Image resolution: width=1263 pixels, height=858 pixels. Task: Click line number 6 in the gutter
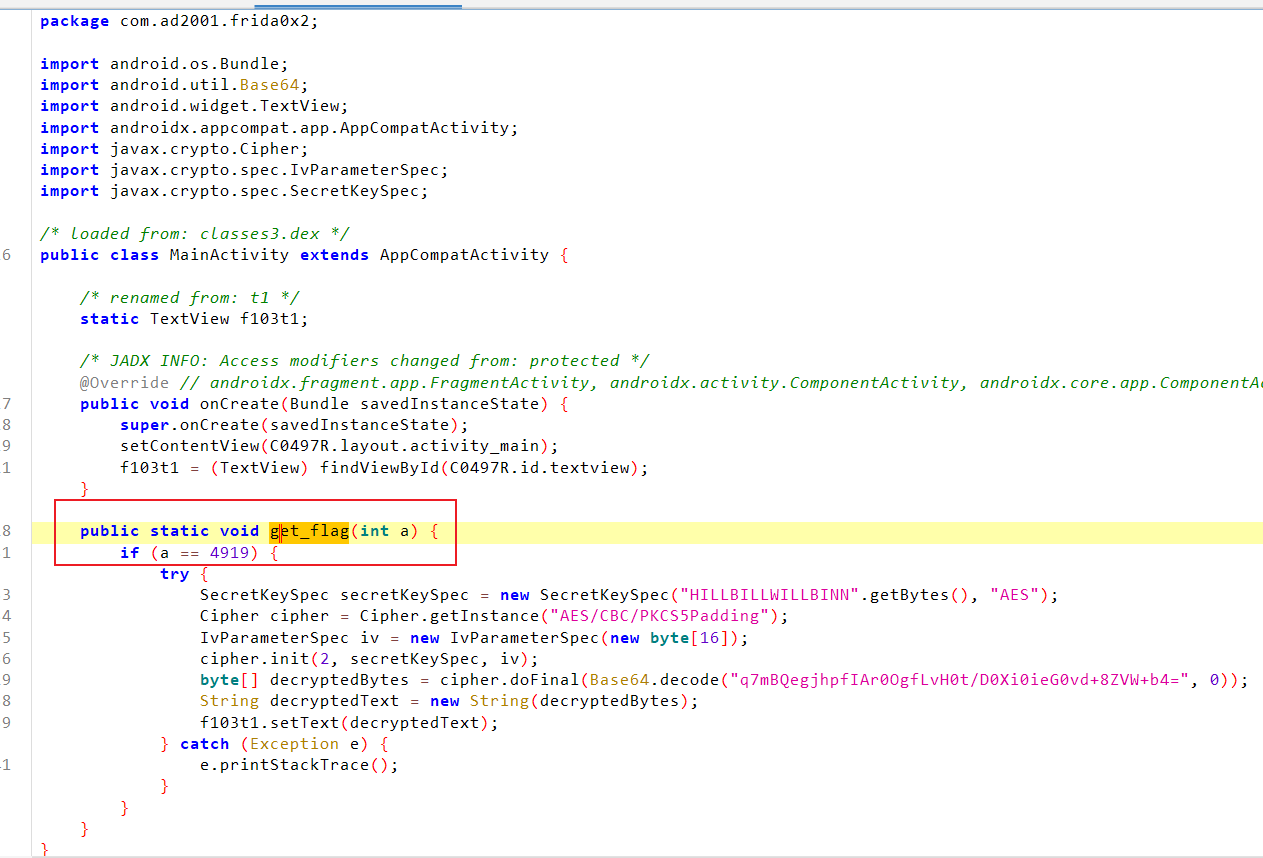(8, 255)
